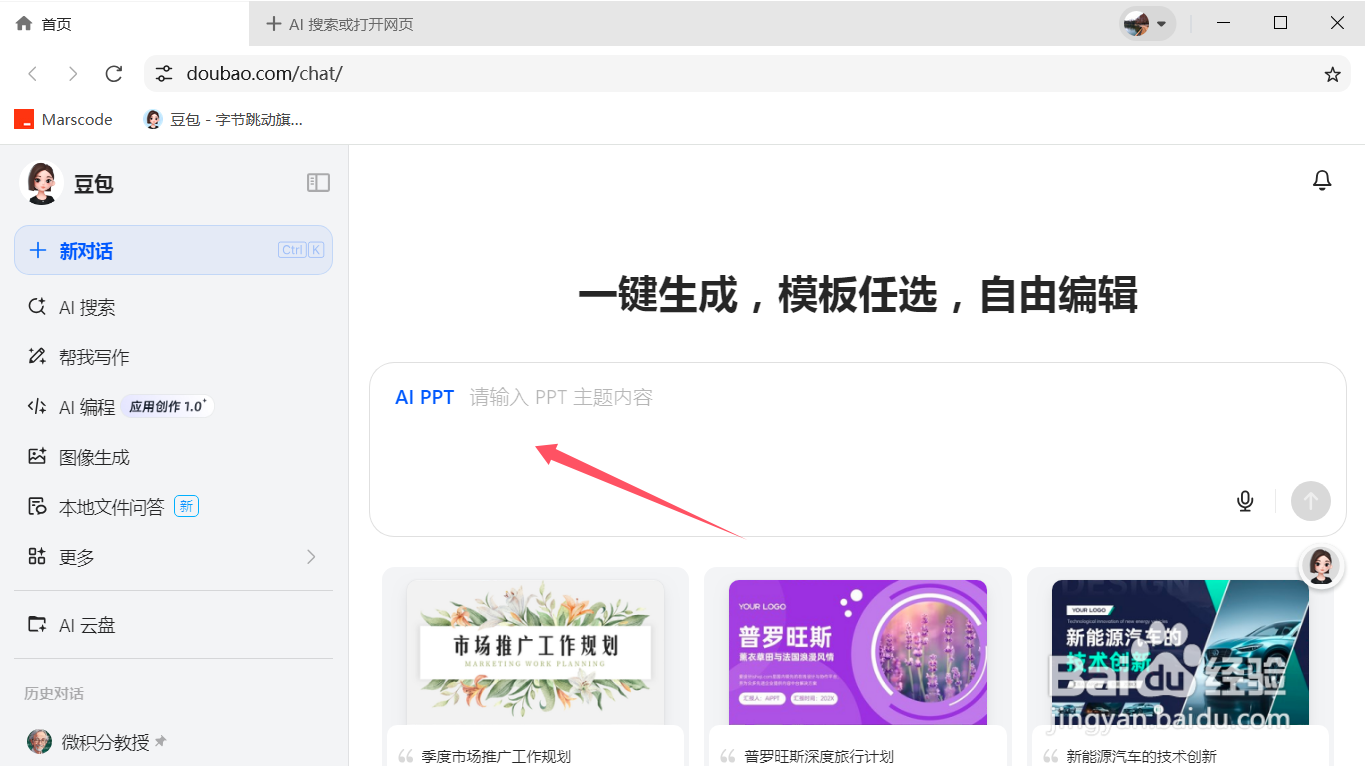Viewport: 1365px width, 766px height.
Task: Click the 新能源汽车的技术创新 caption
Action: coord(1142,757)
